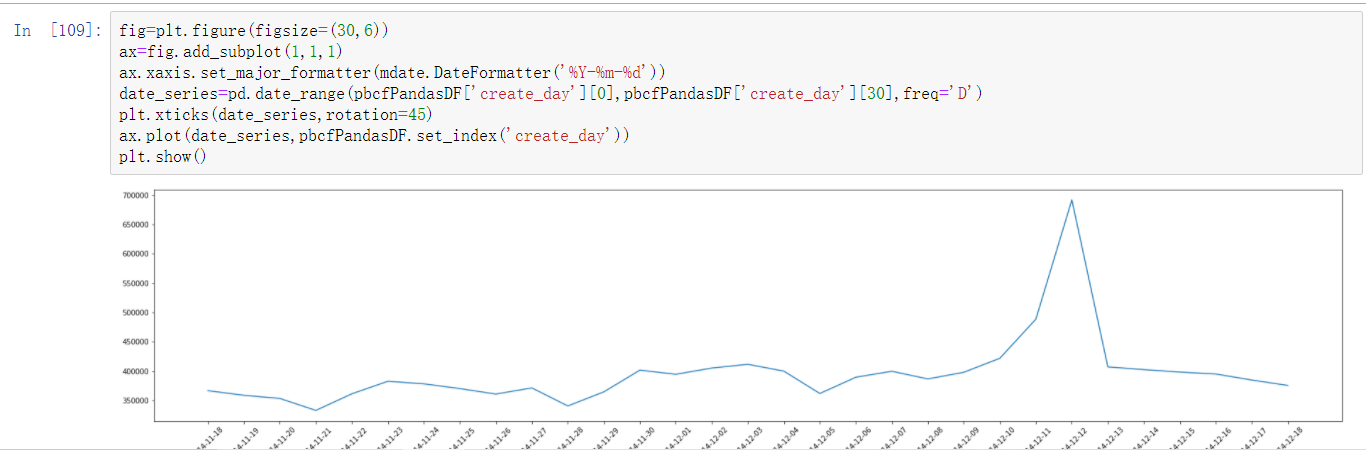The height and width of the screenshot is (450, 1366).
Task: Click the 600000 y-axis tick label
Action: coord(137,254)
